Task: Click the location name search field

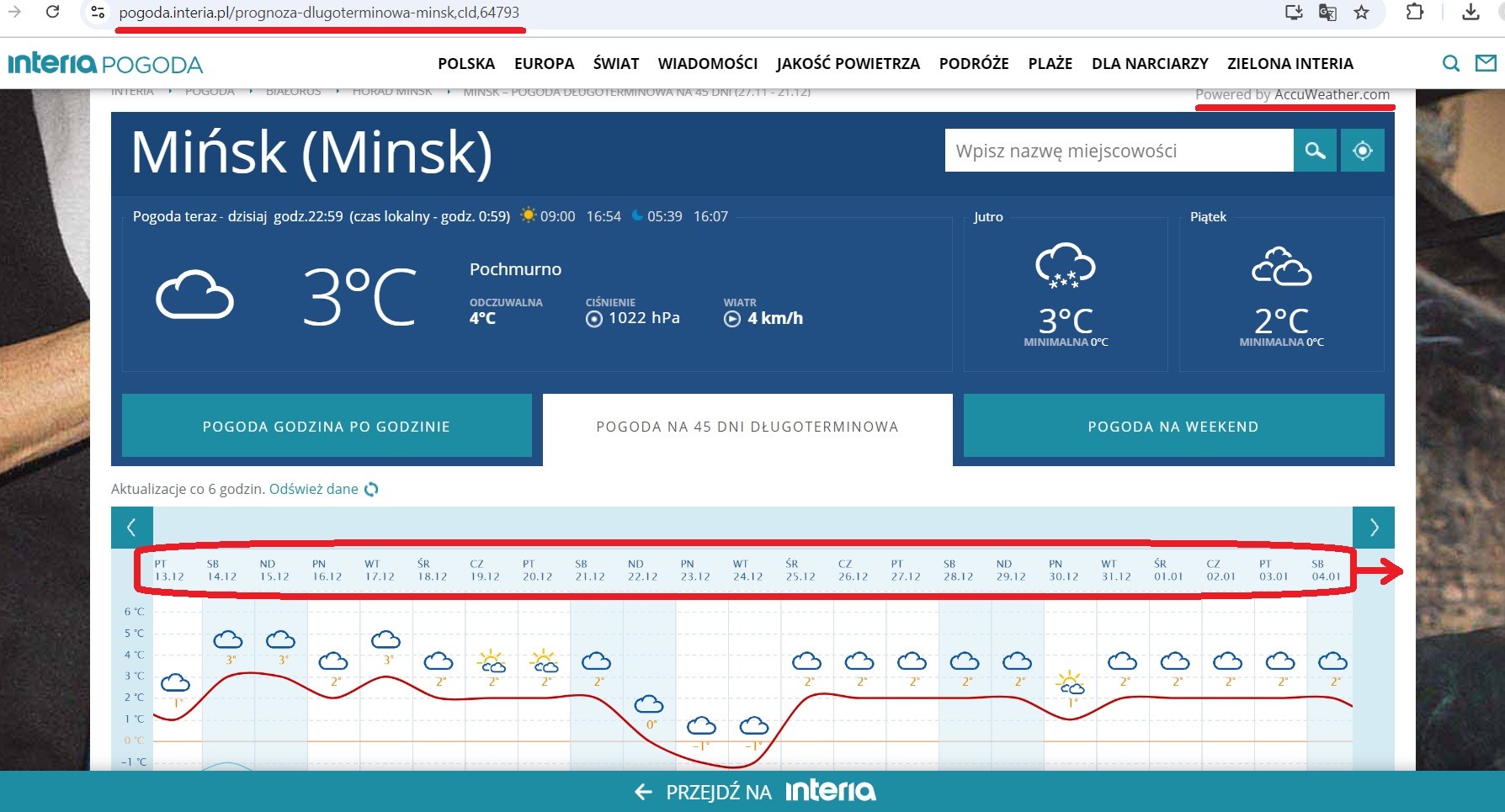Action: click(x=1119, y=151)
